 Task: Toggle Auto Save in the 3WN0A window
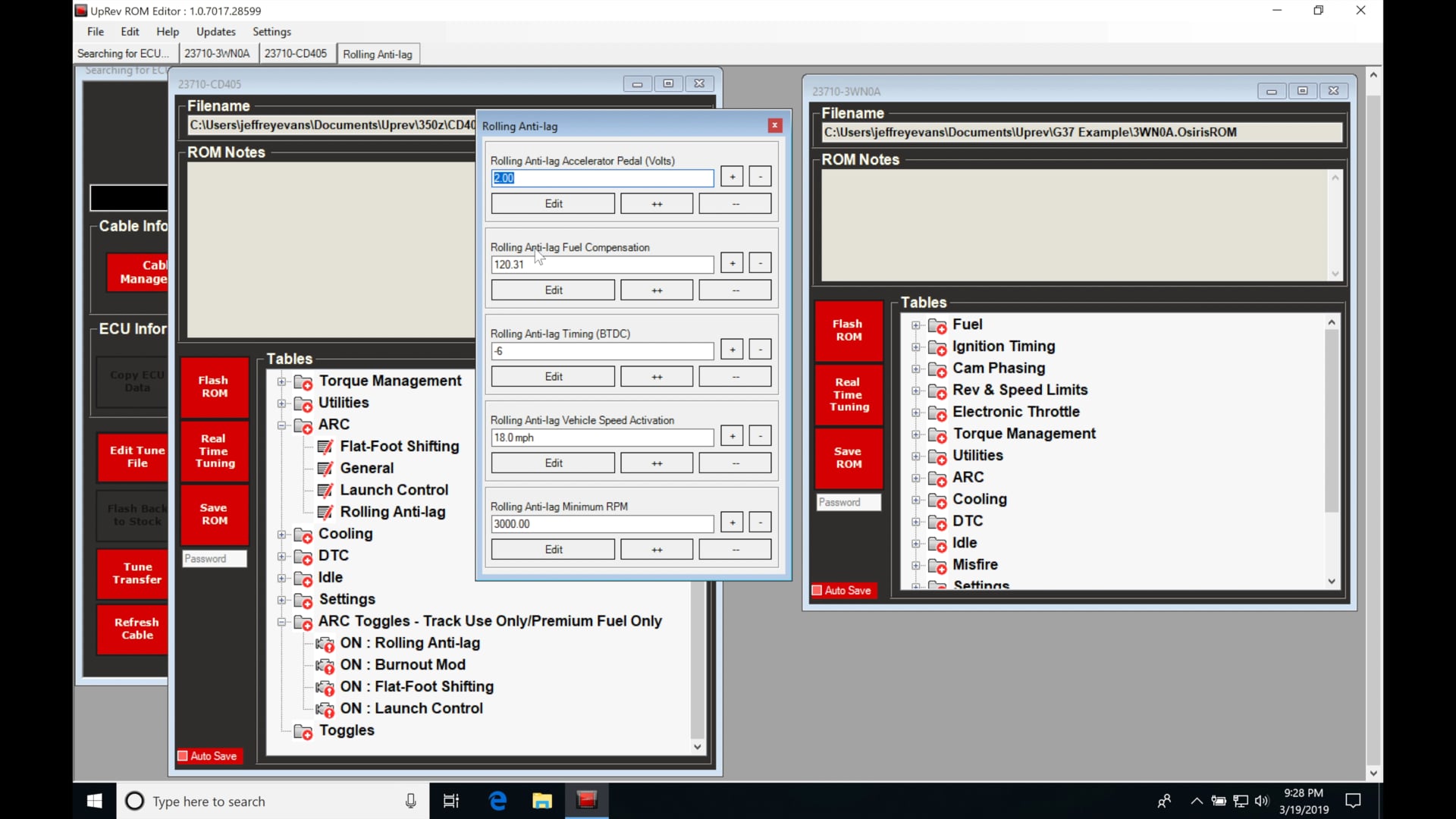point(817,590)
